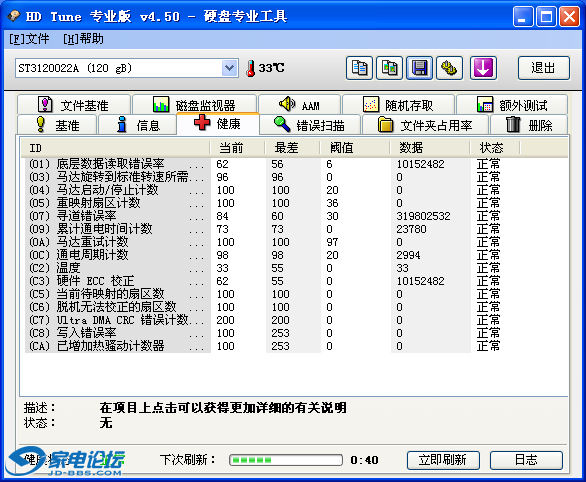Click the purple download arrow icon
This screenshot has height=482, width=586.
pos(483,68)
